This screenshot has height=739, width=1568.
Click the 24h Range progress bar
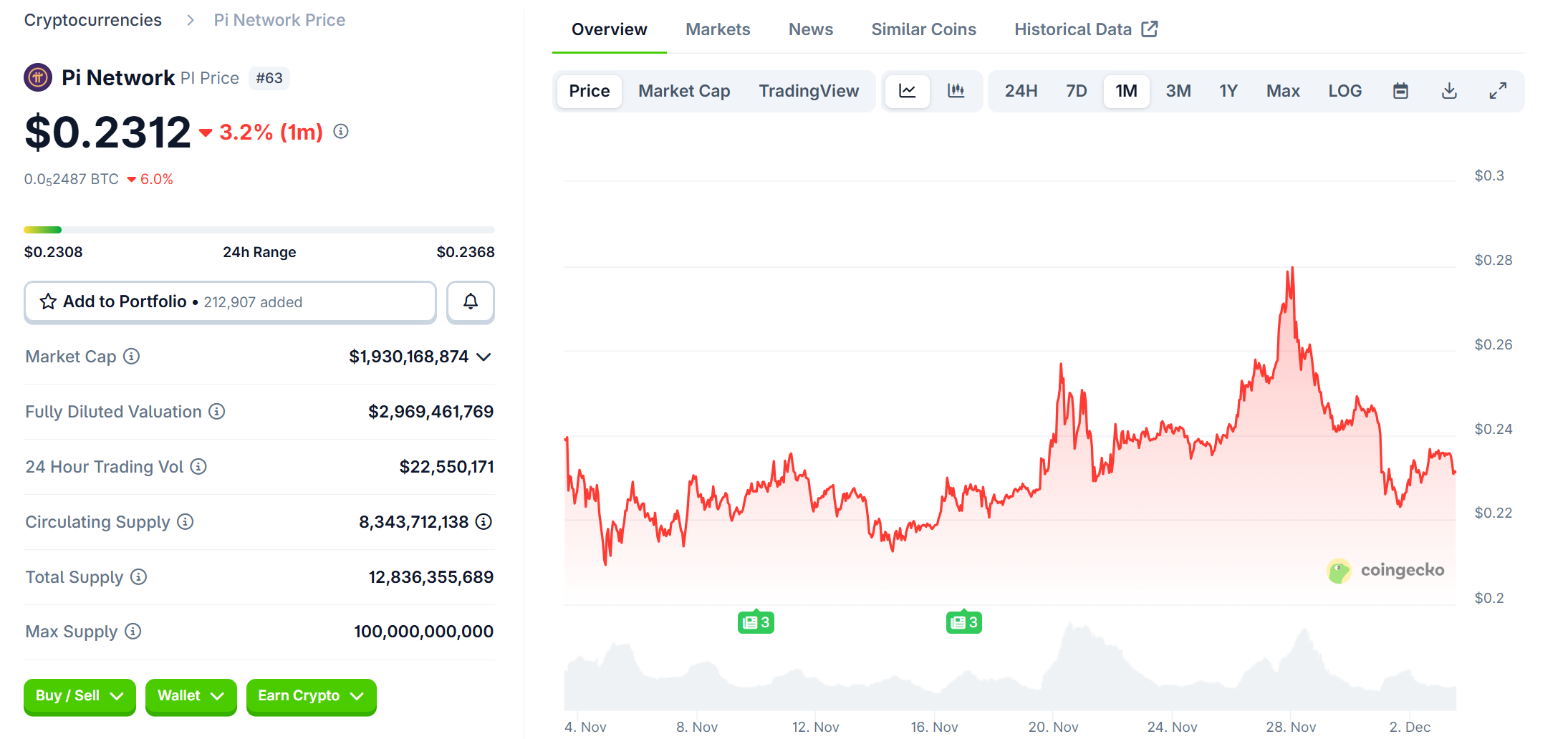[259, 230]
